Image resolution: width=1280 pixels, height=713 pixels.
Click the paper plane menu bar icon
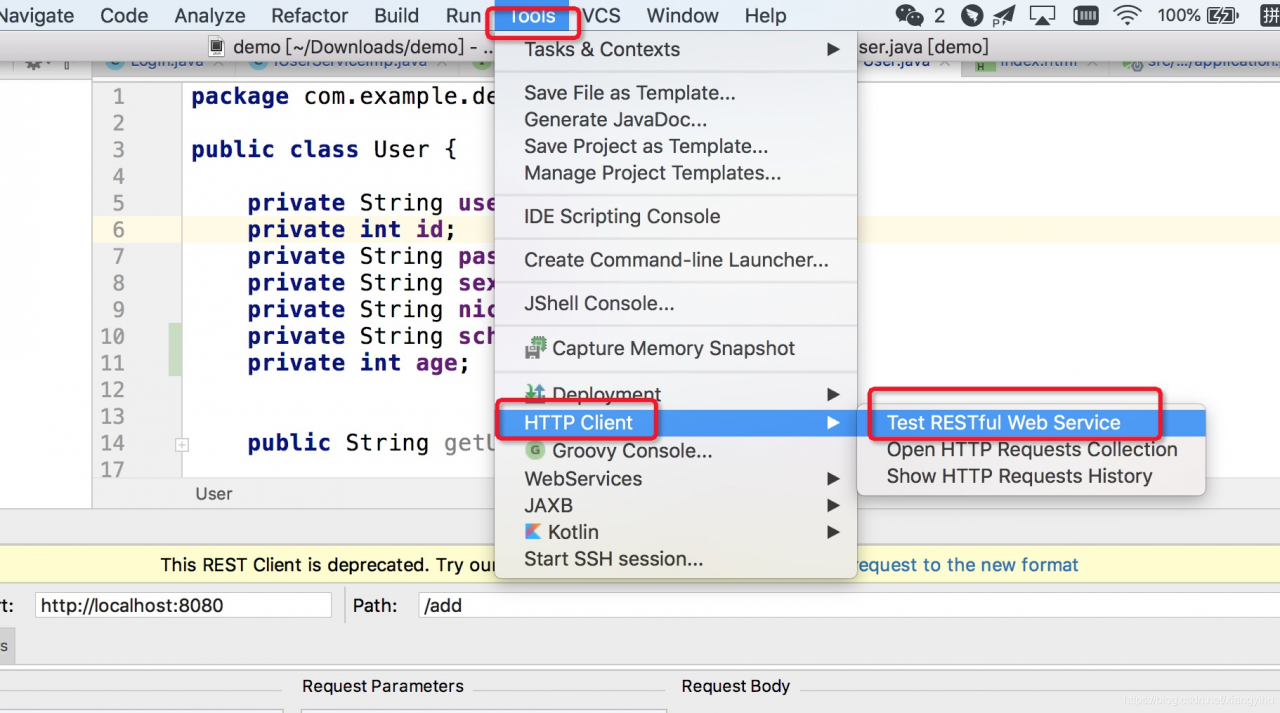pyautogui.click(x=1004, y=15)
